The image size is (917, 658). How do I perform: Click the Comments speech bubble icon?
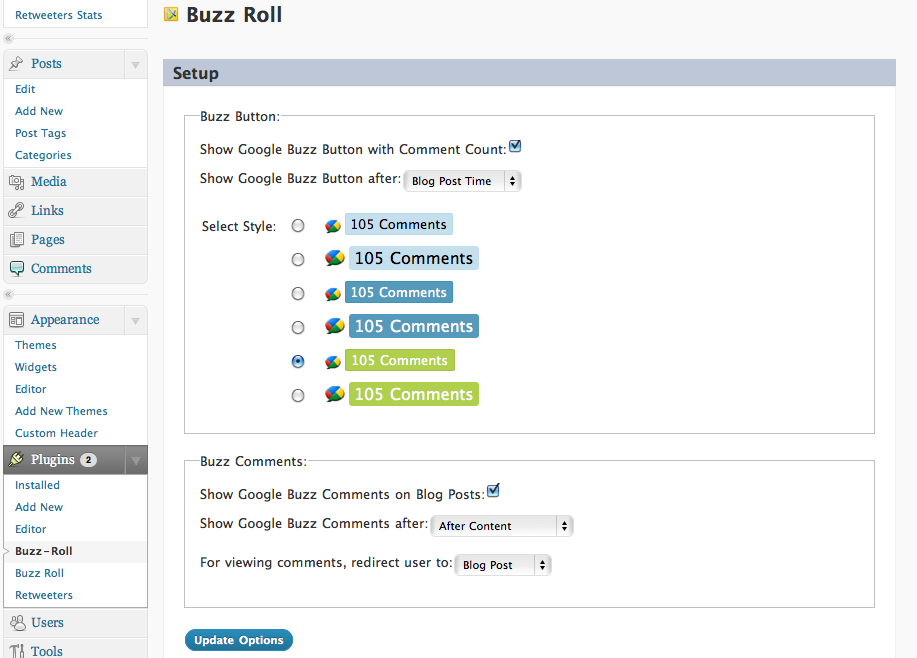click(x=16, y=268)
